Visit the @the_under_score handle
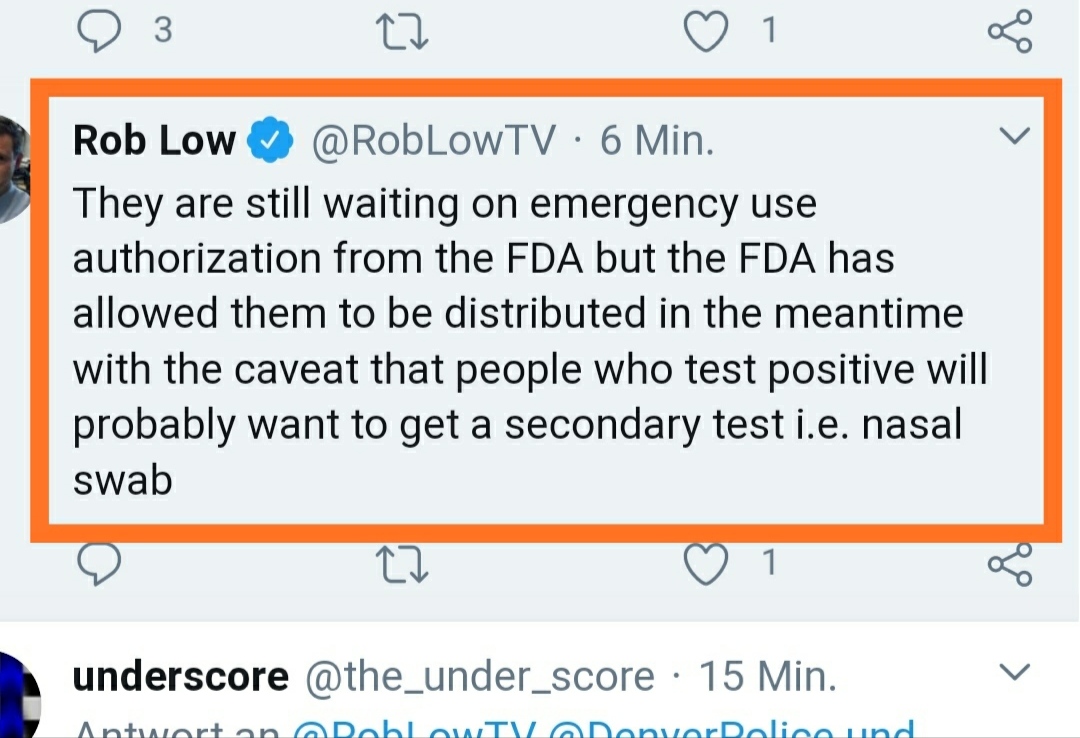Screen dimensions: 1080x738 [x=479, y=678]
